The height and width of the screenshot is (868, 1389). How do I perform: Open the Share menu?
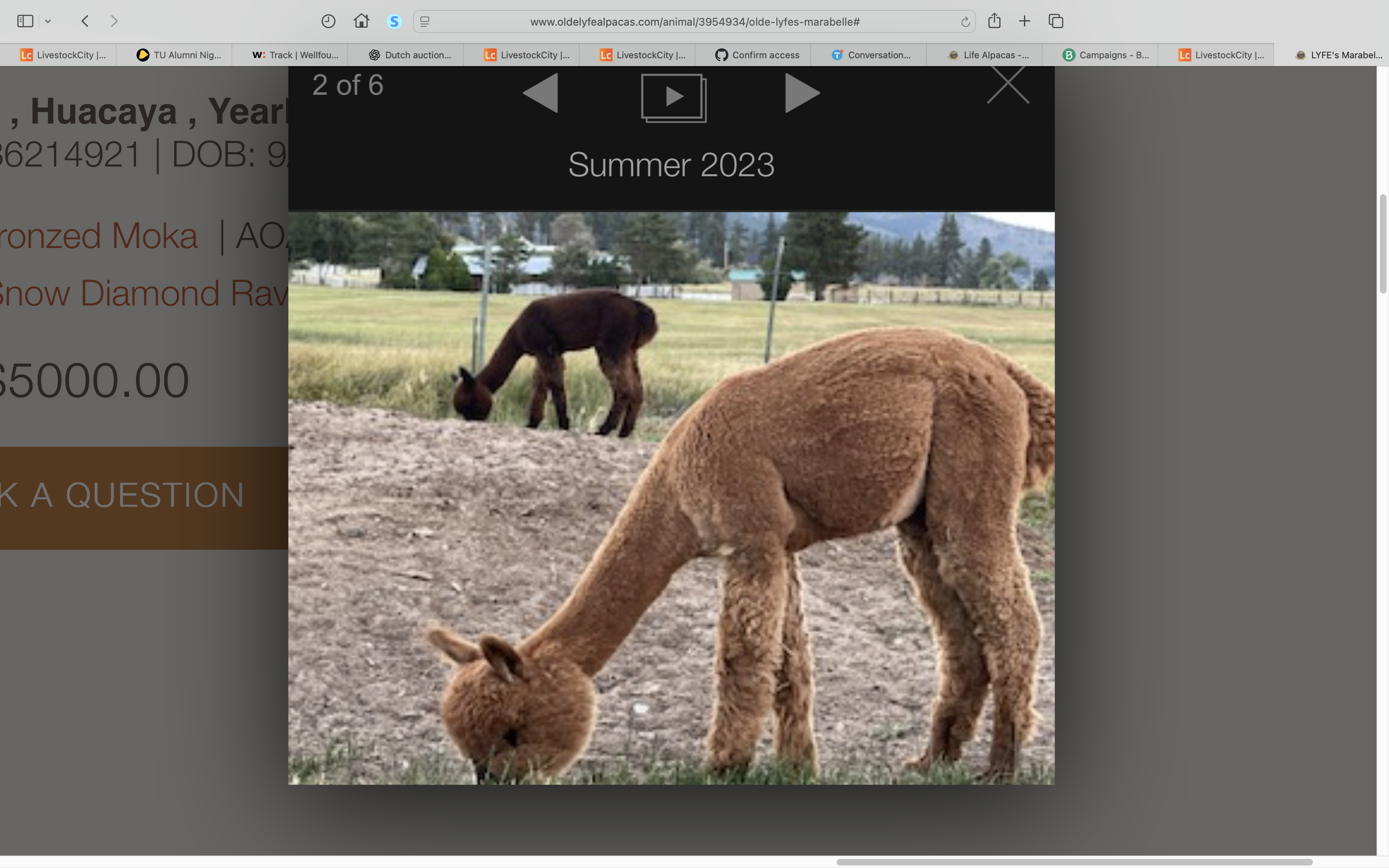click(x=994, y=21)
